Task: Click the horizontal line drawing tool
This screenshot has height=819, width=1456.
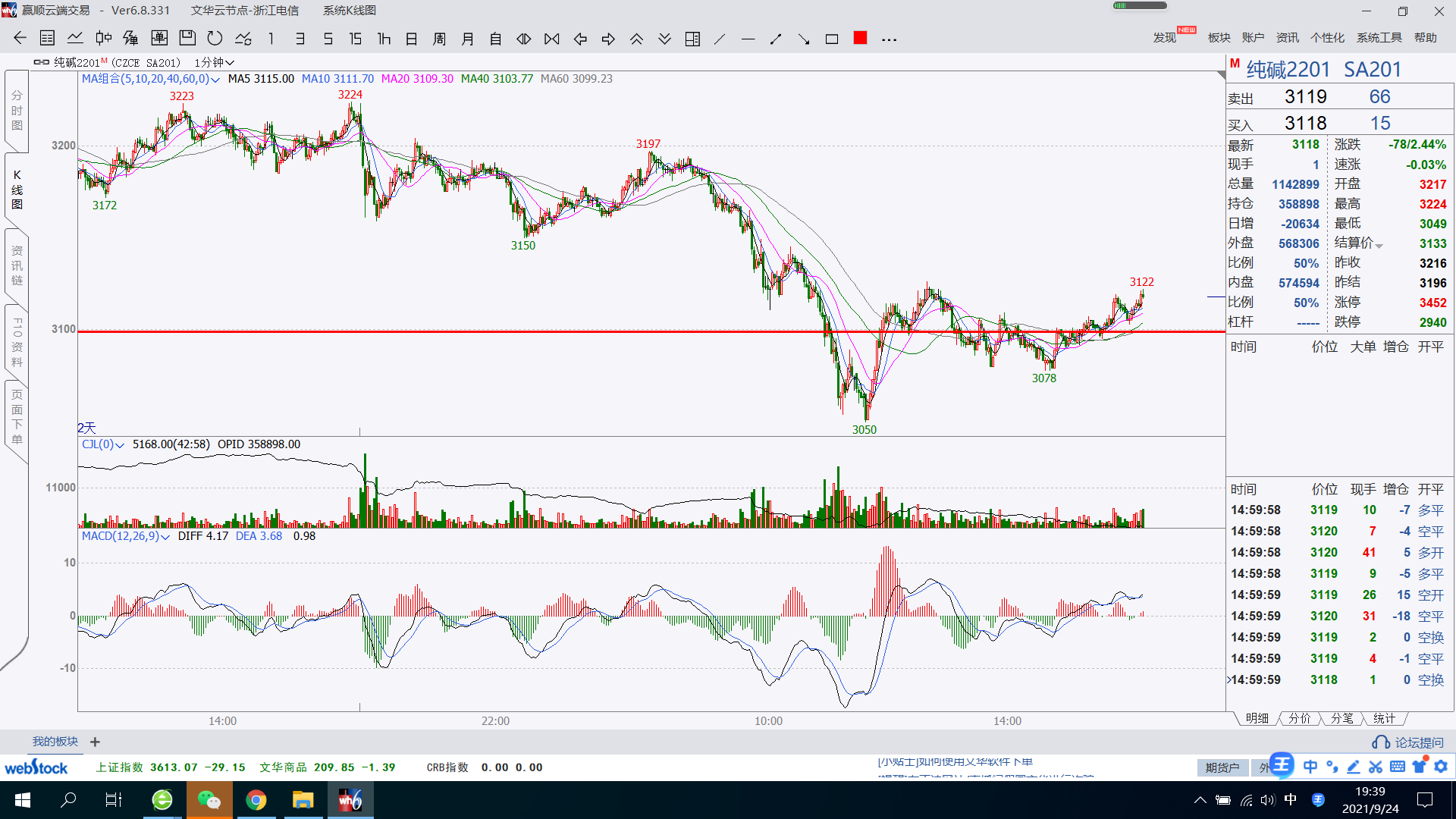Action: [x=748, y=39]
